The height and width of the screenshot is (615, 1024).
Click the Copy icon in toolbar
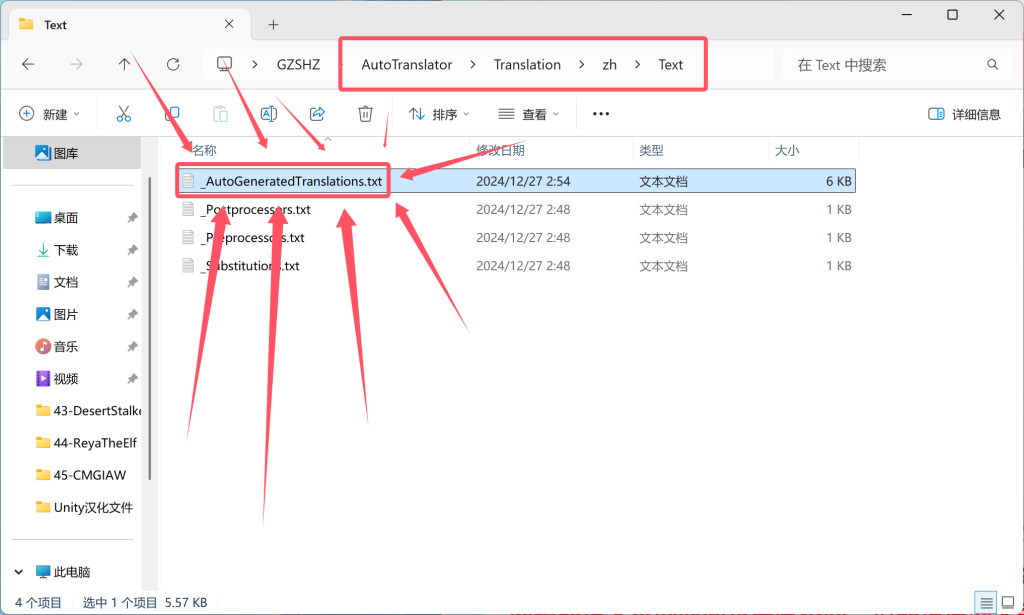[172, 114]
